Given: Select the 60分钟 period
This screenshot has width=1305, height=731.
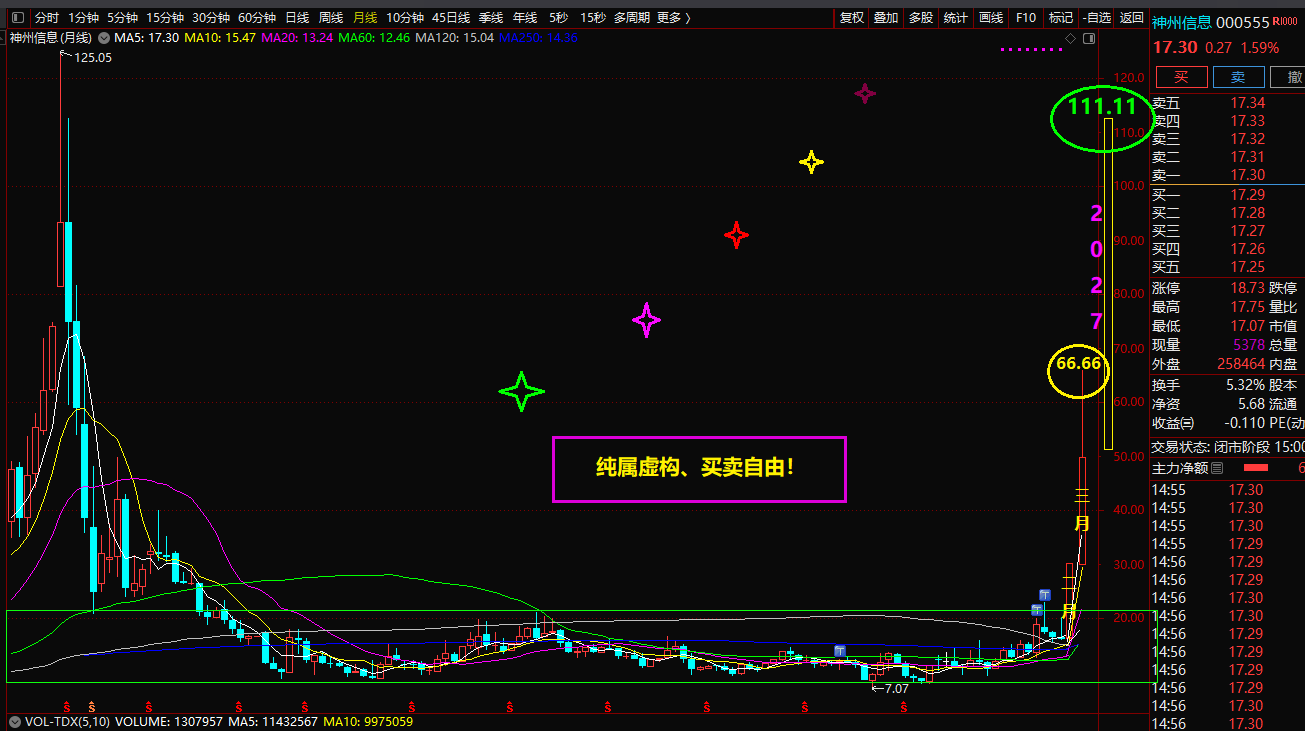Looking at the screenshot, I should pos(257,18).
